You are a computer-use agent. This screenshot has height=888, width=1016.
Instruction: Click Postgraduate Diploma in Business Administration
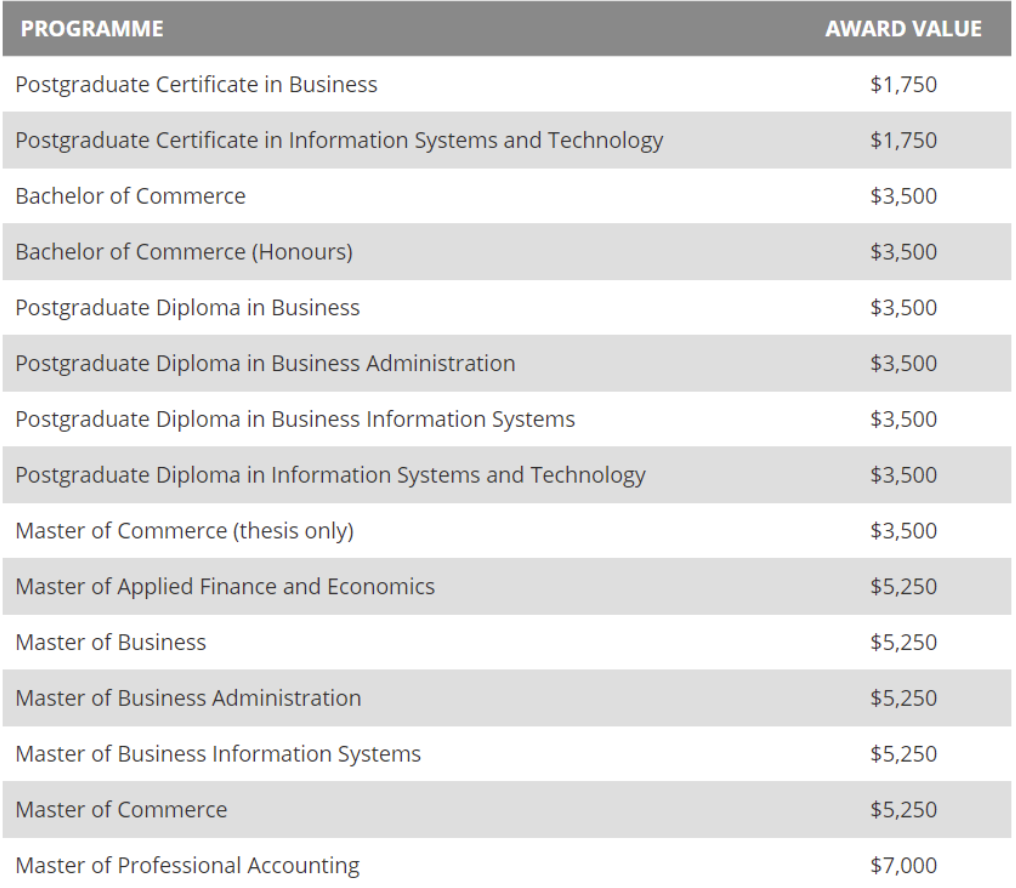(265, 364)
